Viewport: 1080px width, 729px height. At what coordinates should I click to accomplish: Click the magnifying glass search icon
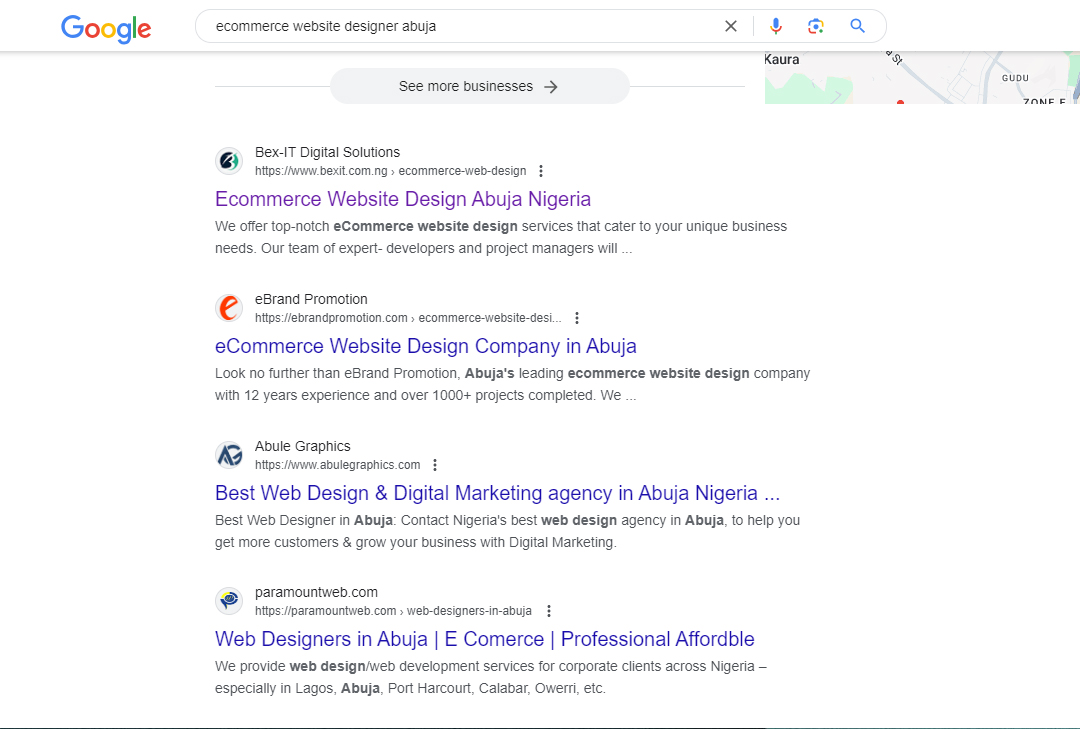[857, 26]
